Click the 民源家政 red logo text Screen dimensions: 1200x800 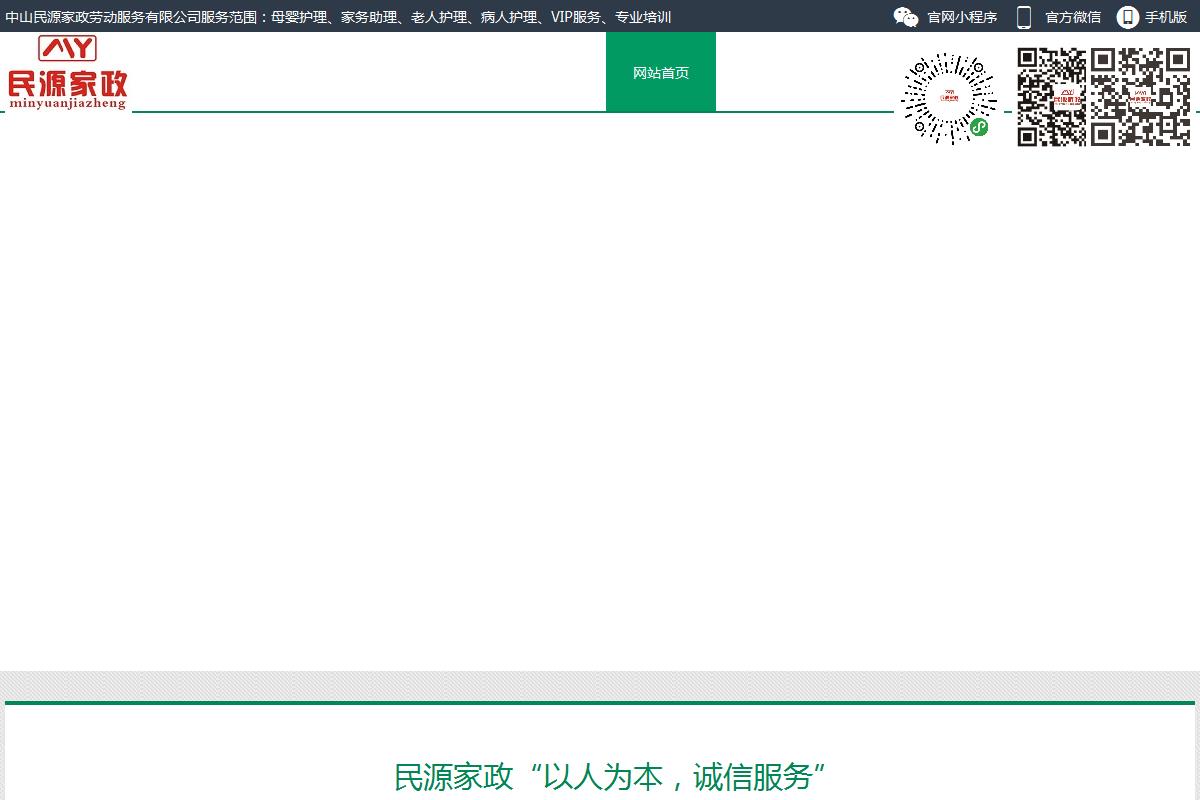(x=68, y=80)
